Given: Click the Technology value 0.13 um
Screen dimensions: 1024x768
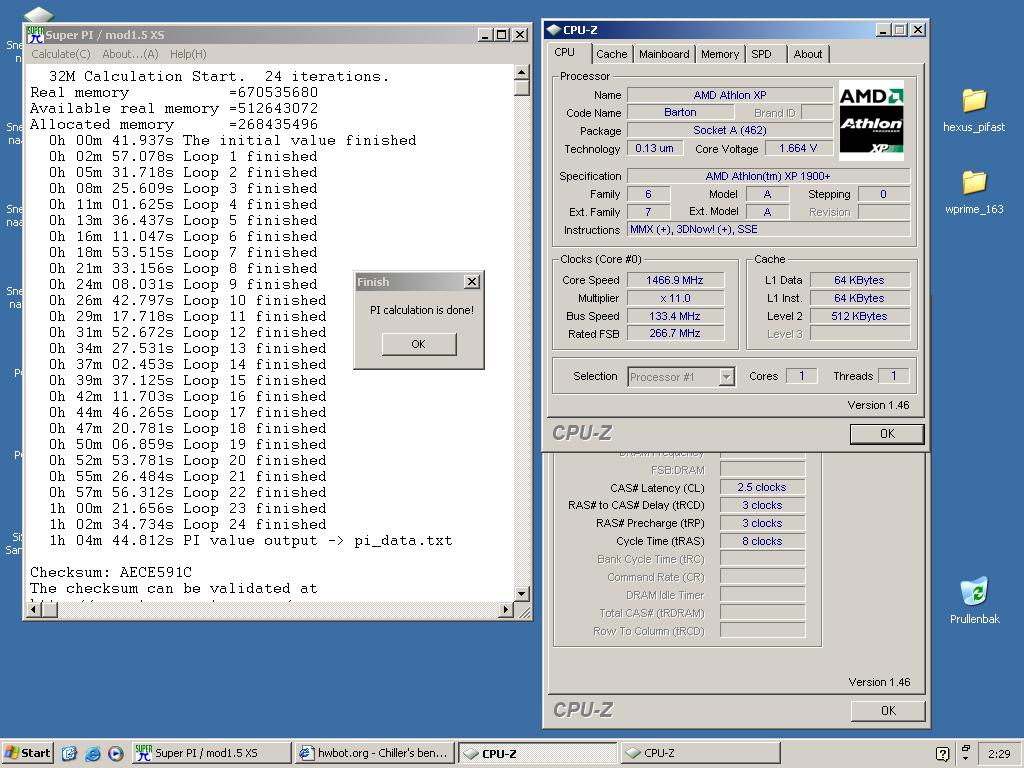Looking at the screenshot, I should [x=654, y=148].
